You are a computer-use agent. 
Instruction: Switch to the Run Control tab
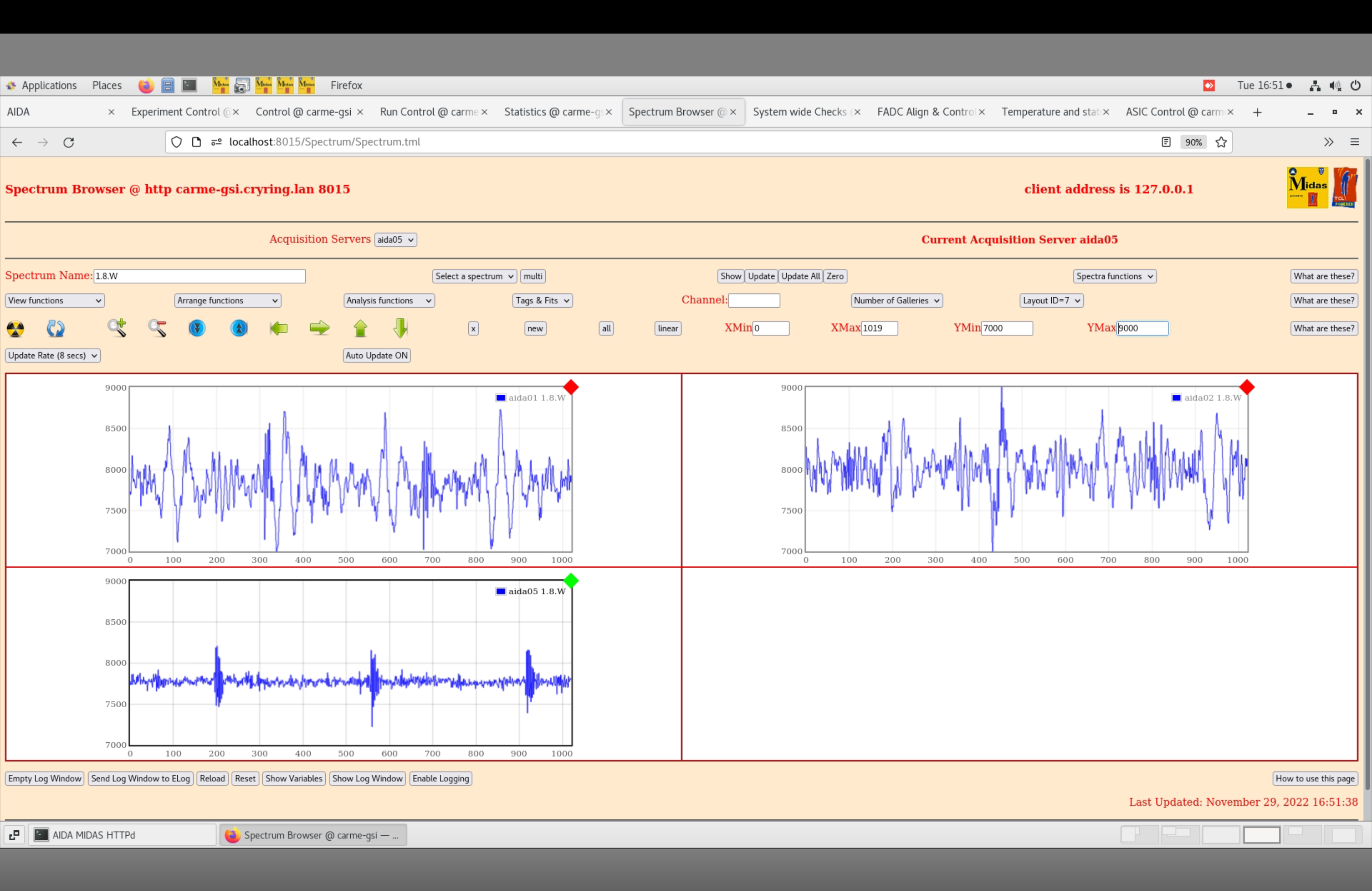(x=428, y=112)
